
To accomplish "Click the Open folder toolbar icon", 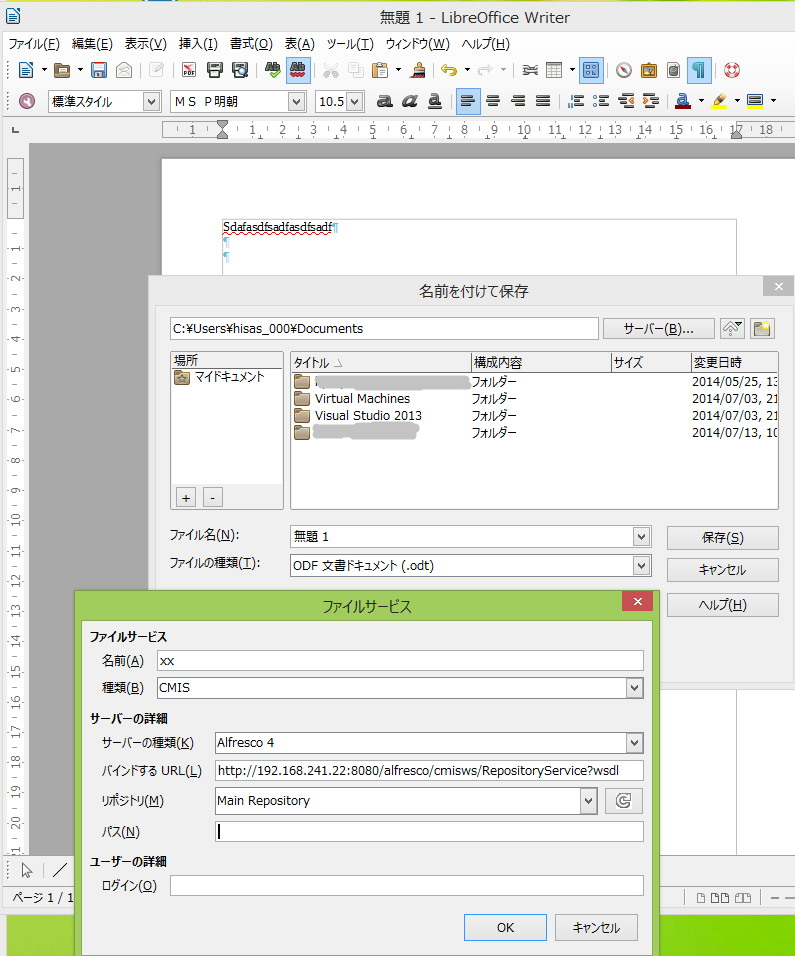I will [x=62, y=70].
